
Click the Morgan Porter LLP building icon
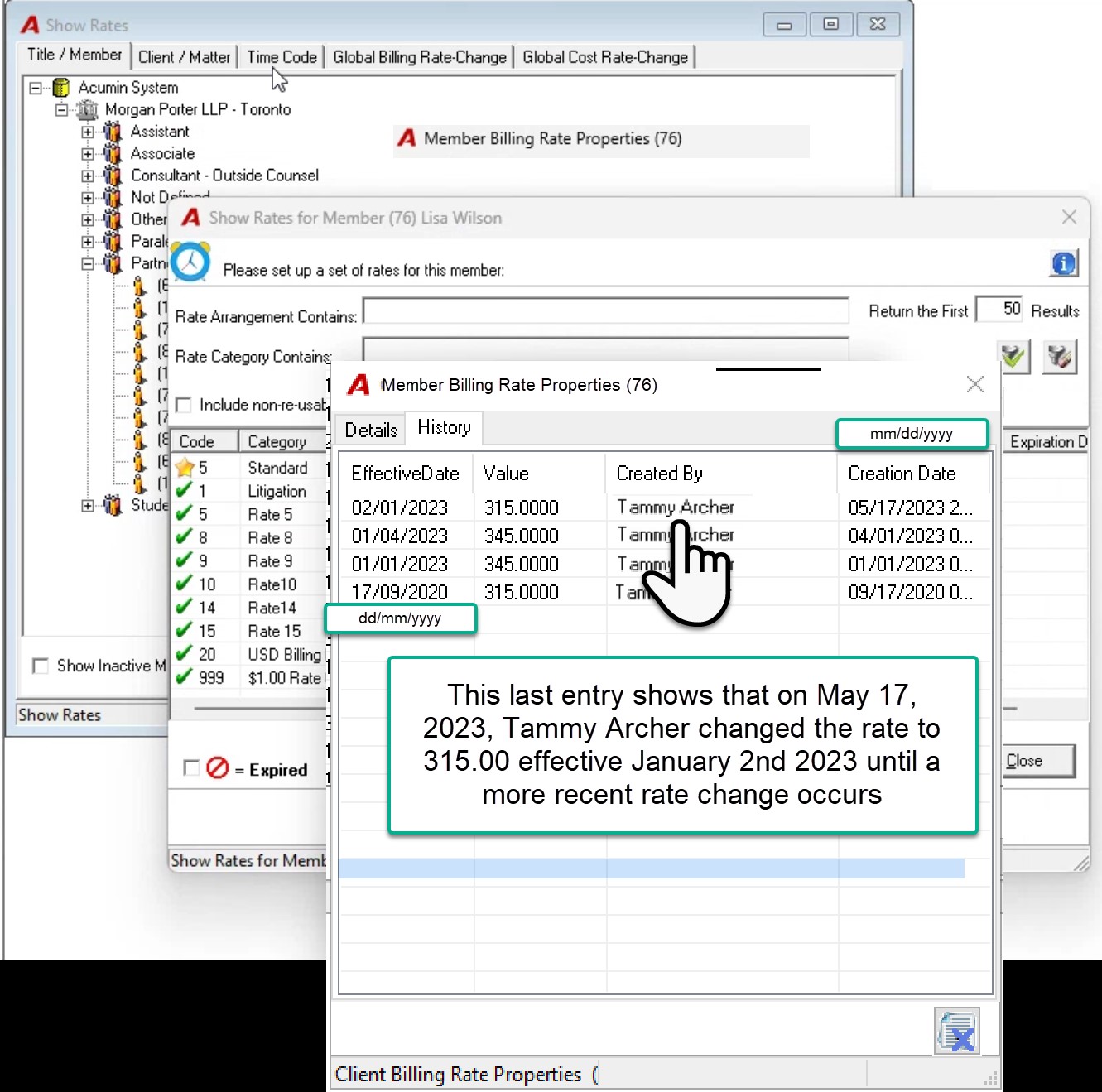pos(87,109)
